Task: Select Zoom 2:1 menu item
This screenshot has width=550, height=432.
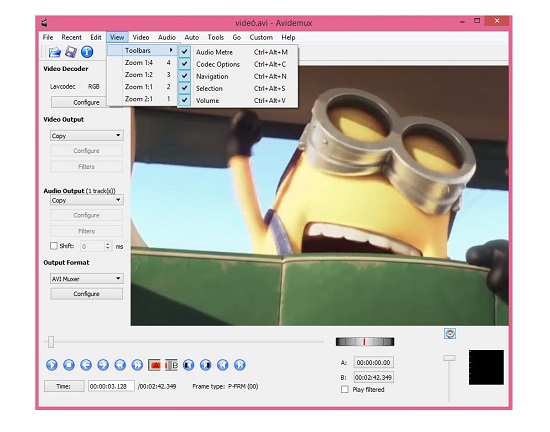Action: (143, 99)
